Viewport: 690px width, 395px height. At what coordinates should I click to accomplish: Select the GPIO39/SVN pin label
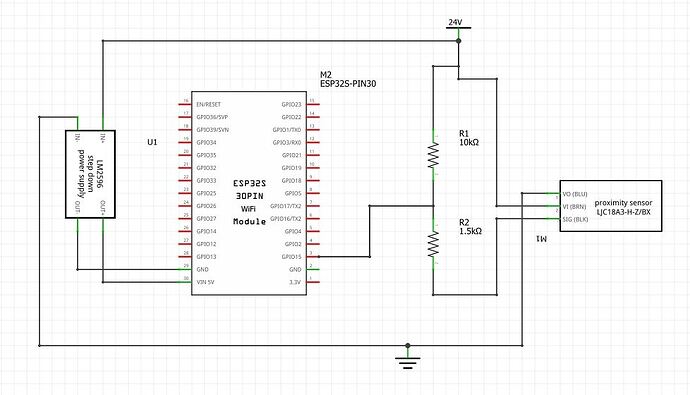[213, 130]
